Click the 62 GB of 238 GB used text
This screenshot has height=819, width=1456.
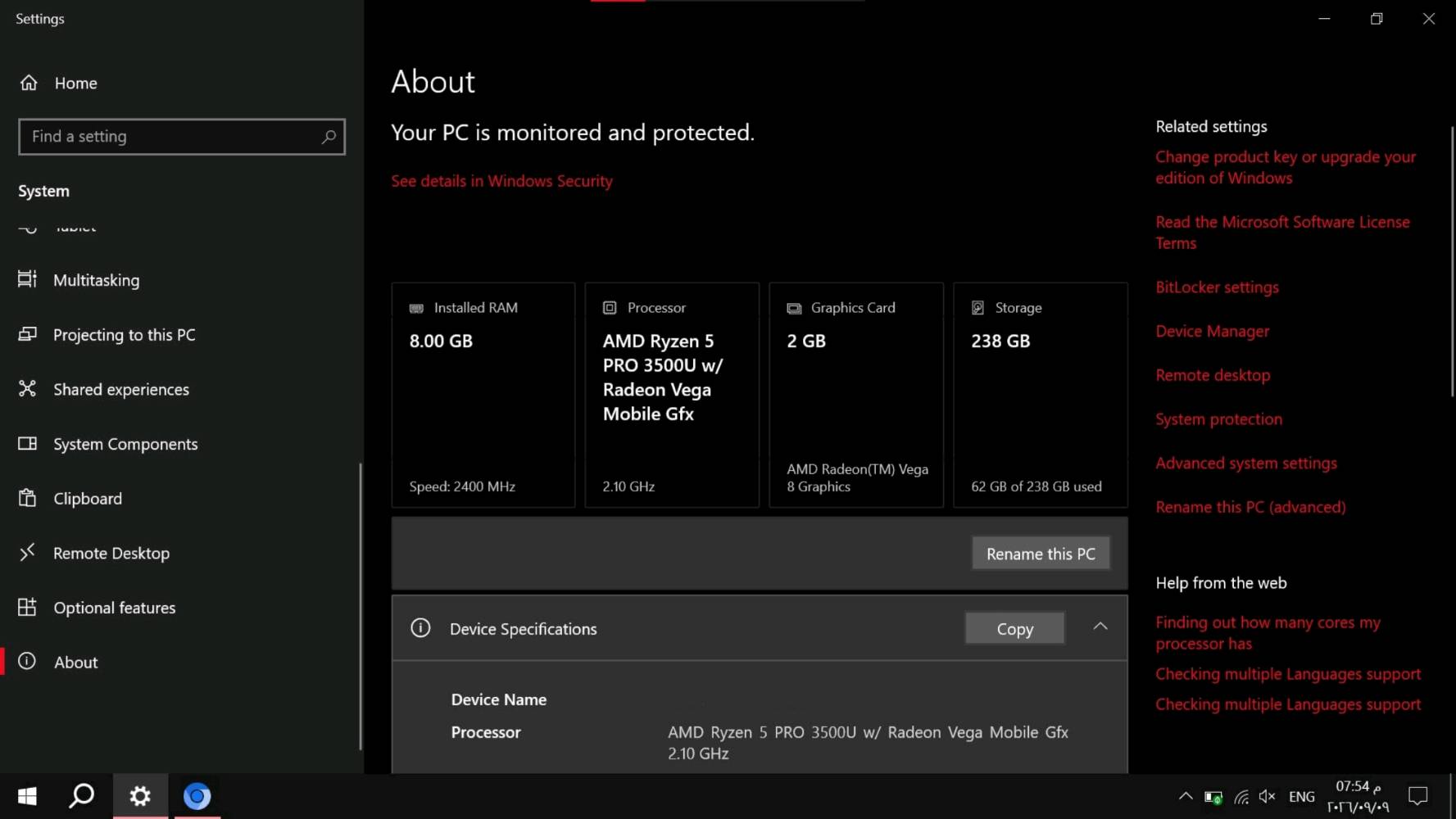(1036, 486)
